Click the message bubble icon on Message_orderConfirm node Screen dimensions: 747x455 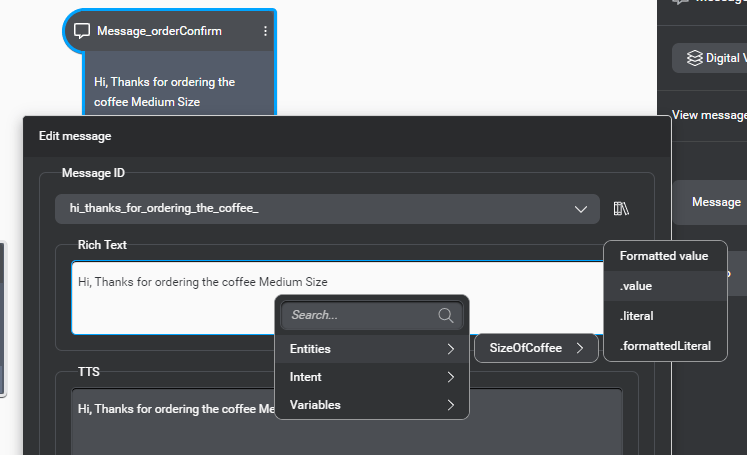[x=82, y=31]
